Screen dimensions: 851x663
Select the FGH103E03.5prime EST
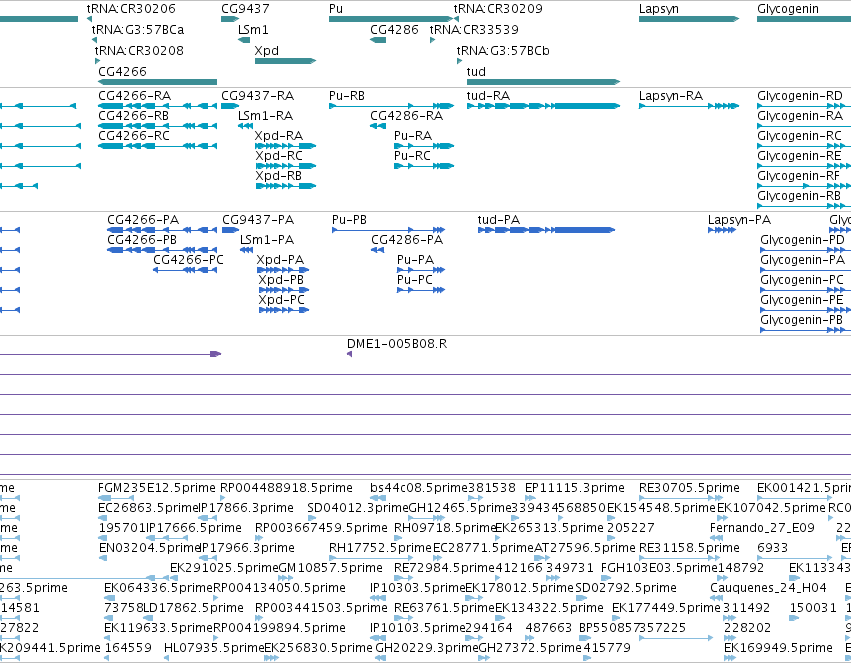click(604, 578)
